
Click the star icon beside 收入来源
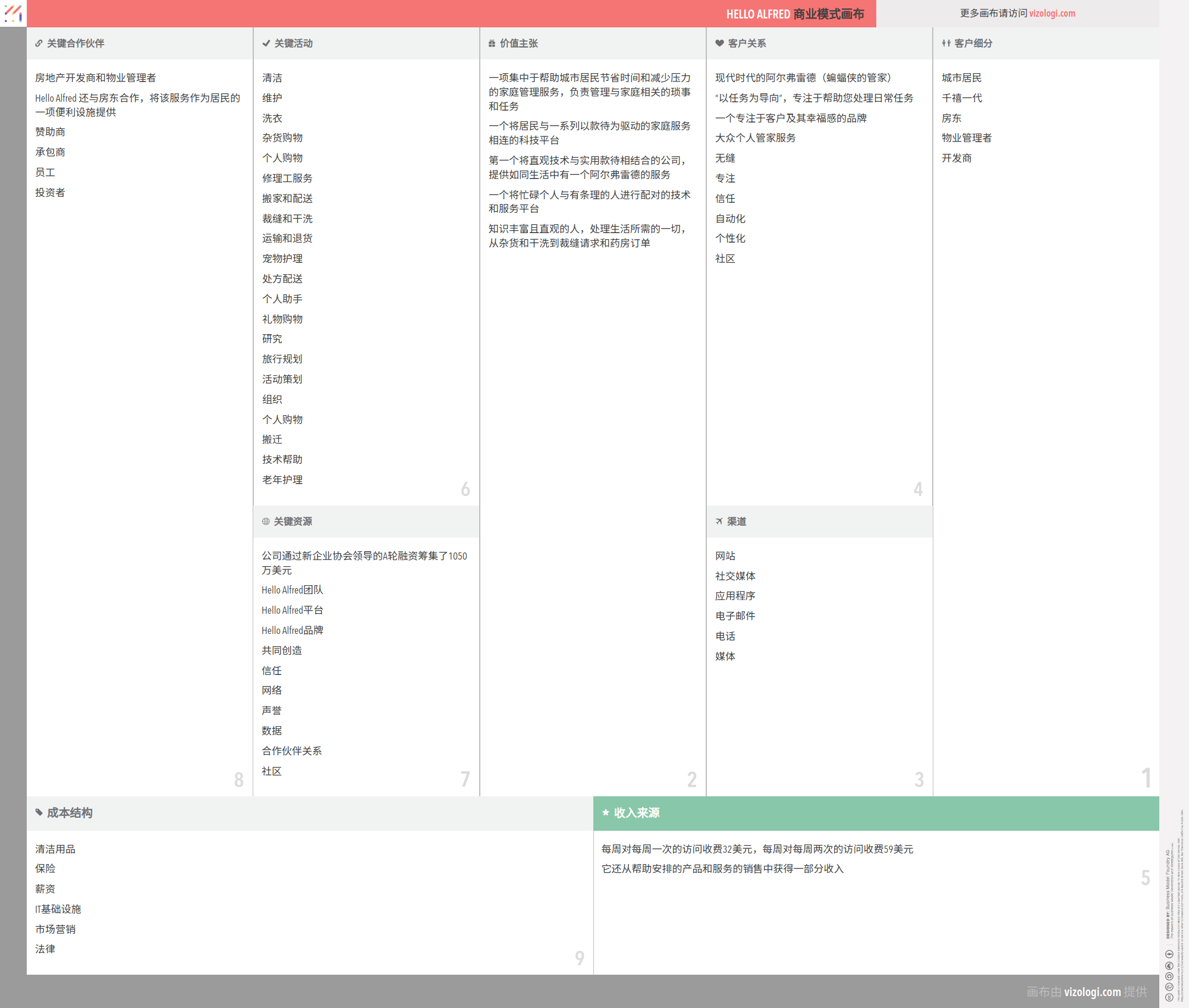tap(605, 812)
